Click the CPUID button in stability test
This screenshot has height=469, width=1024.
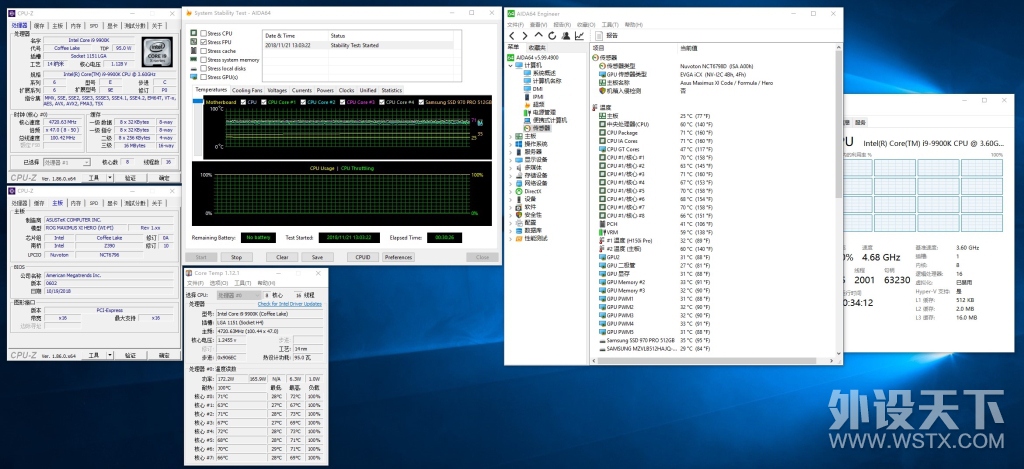point(363,257)
